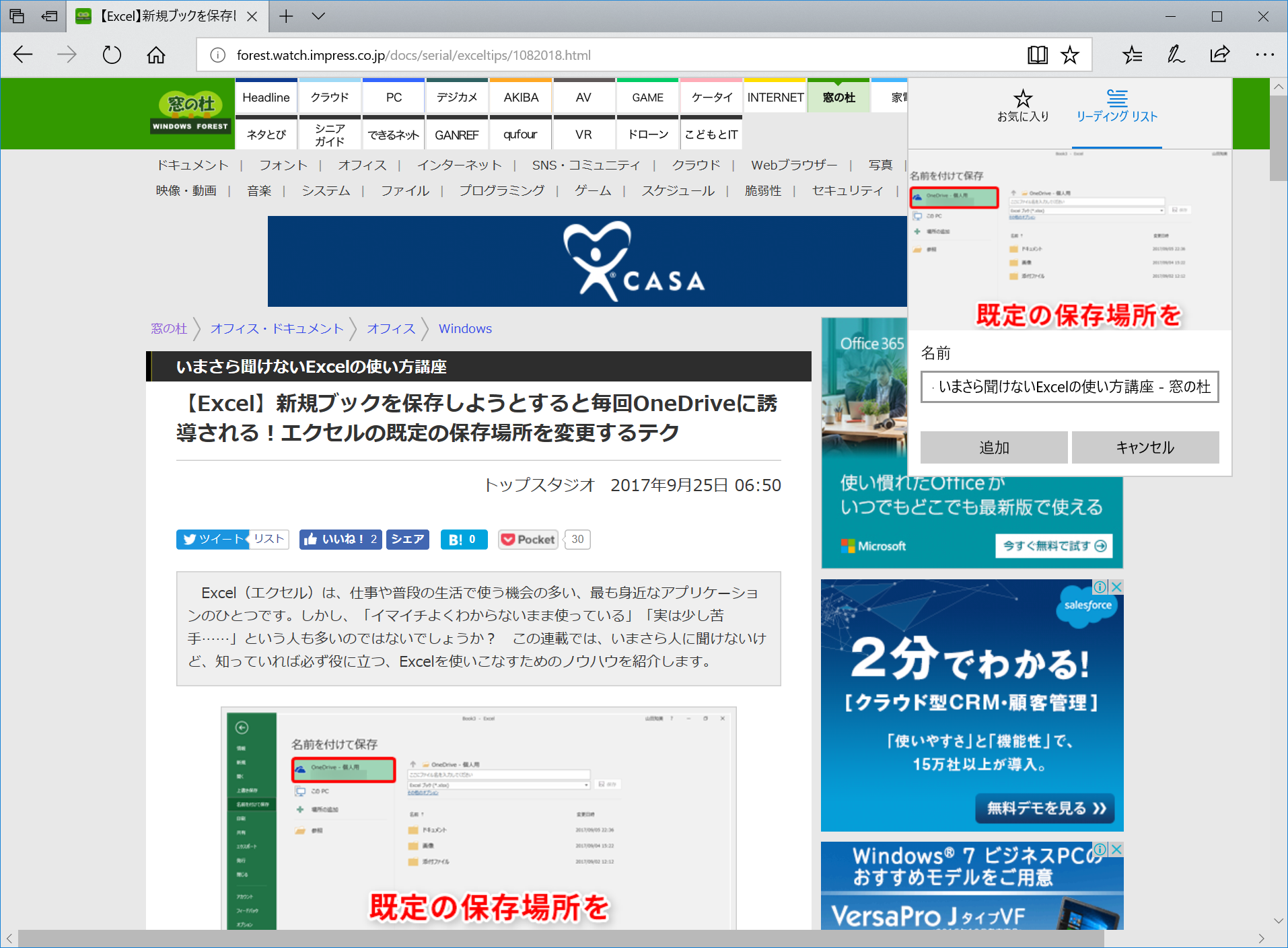Open the tab preview chevron

click(318, 16)
